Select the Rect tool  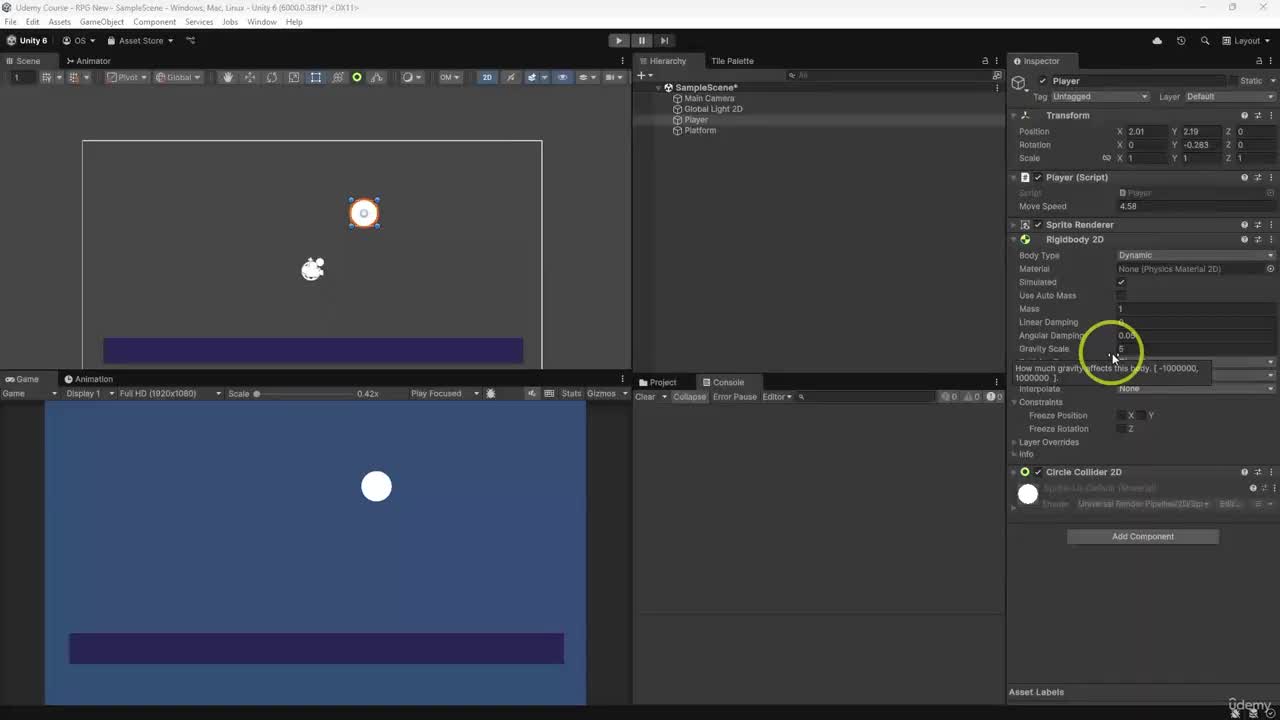pyautogui.click(x=315, y=77)
